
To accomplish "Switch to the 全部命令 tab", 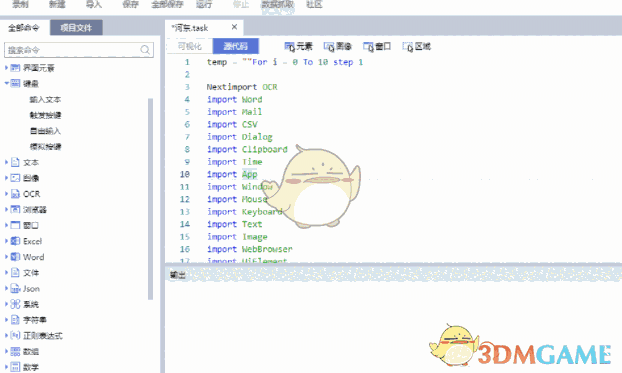I will 24,28.
